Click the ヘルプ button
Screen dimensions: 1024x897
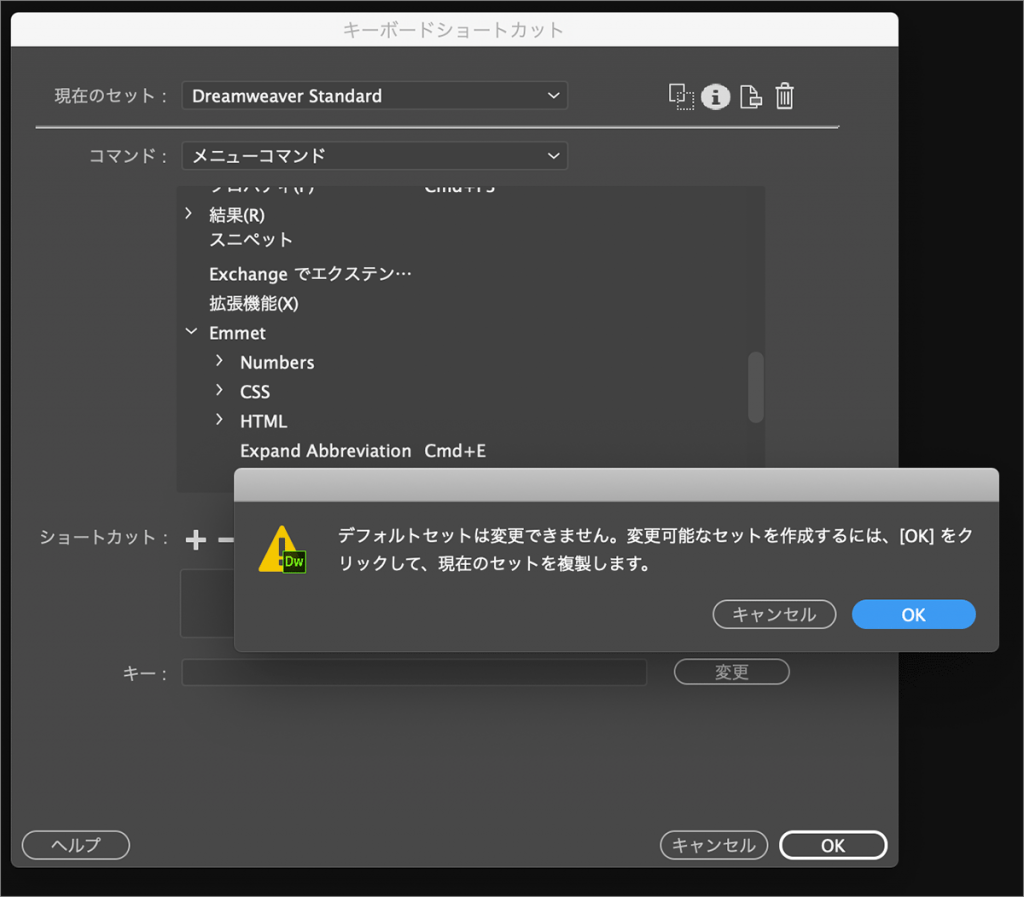[76, 845]
